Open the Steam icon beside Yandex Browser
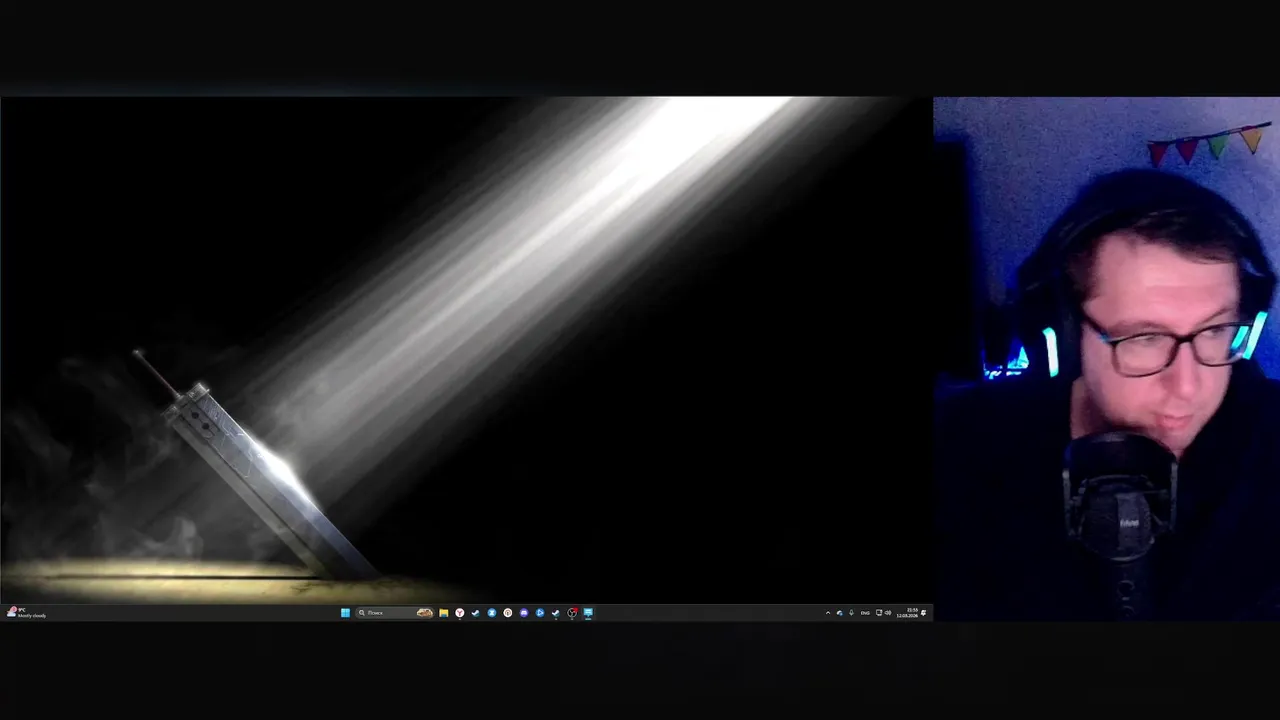The height and width of the screenshot is (720, 1280). pyautogui.click(x=475, y=613)
